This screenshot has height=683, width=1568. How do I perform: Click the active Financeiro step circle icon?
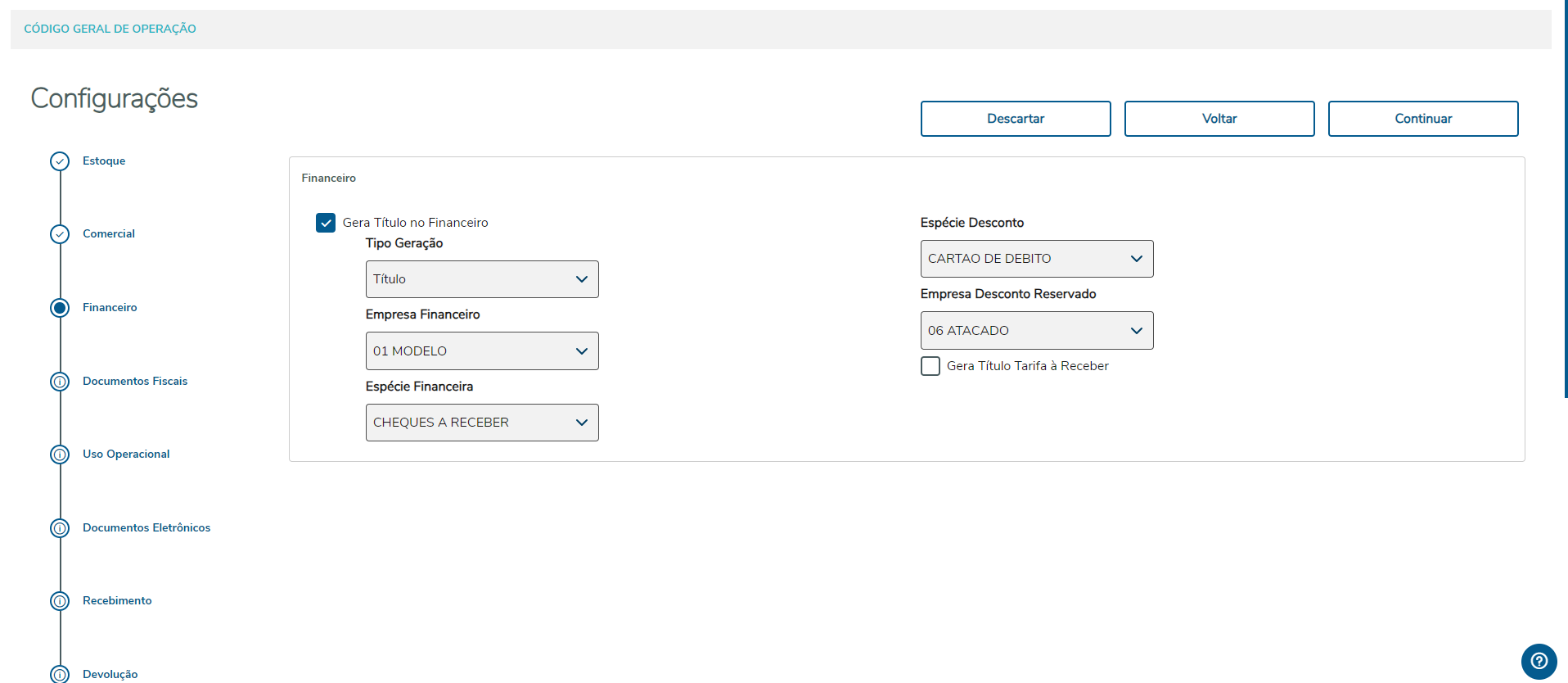tap(60, 308)
